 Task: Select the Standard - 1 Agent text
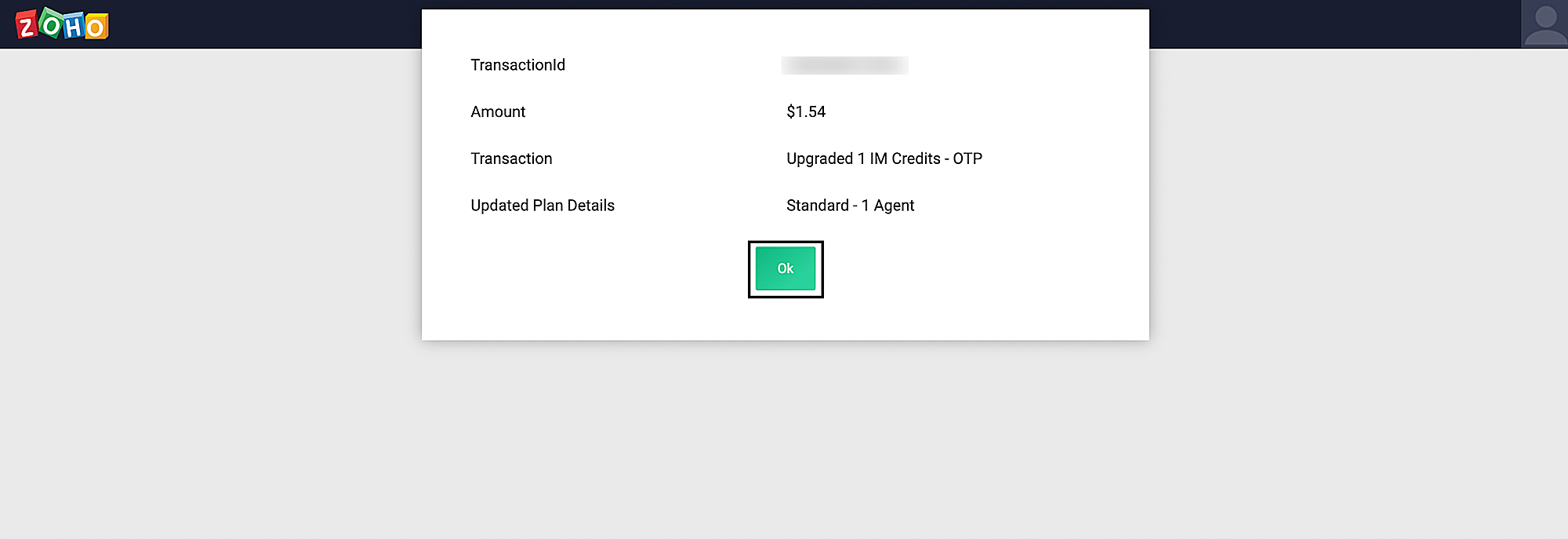coord(850,206)
